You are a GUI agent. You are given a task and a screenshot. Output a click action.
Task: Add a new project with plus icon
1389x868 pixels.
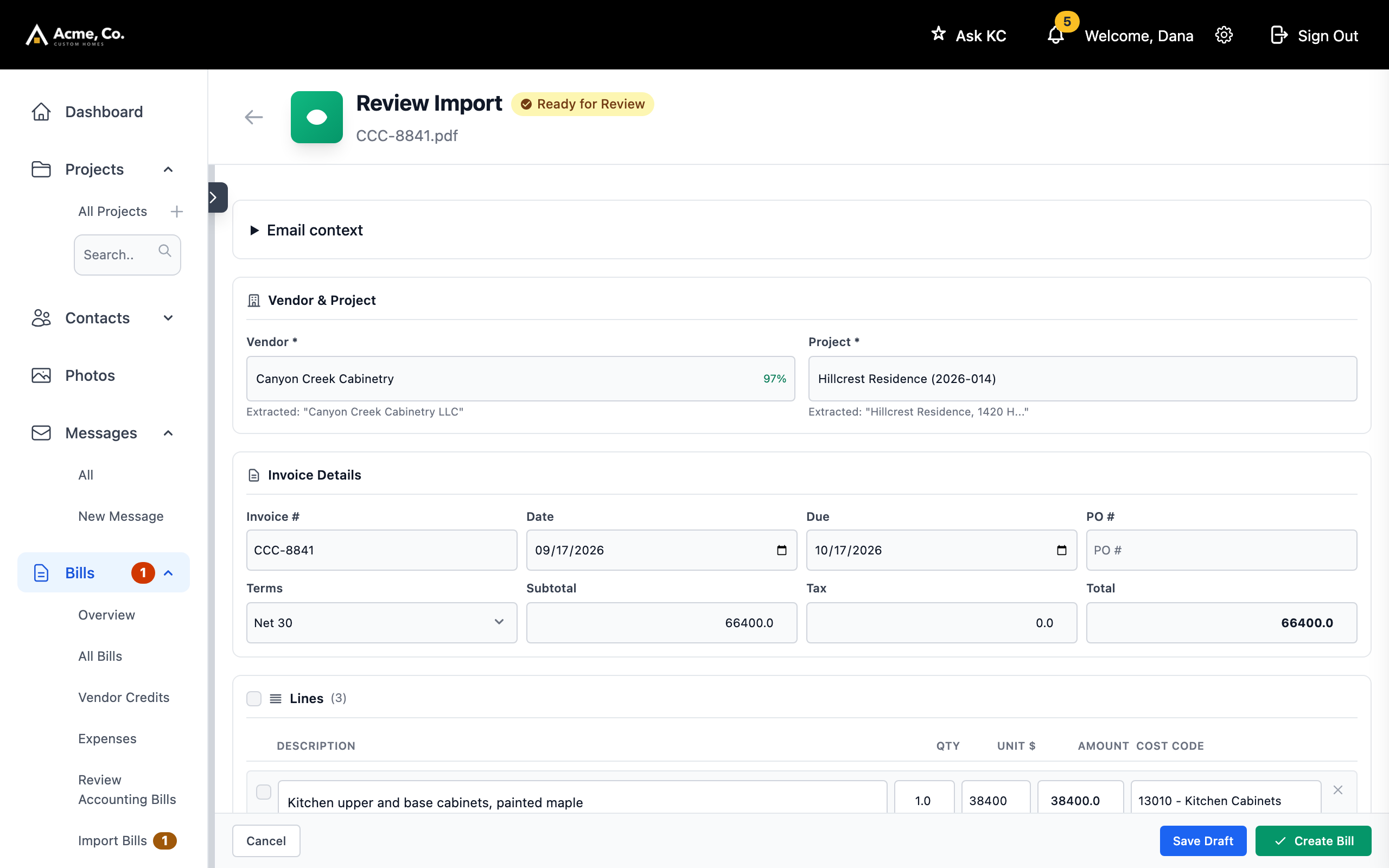tap(177, 211)
